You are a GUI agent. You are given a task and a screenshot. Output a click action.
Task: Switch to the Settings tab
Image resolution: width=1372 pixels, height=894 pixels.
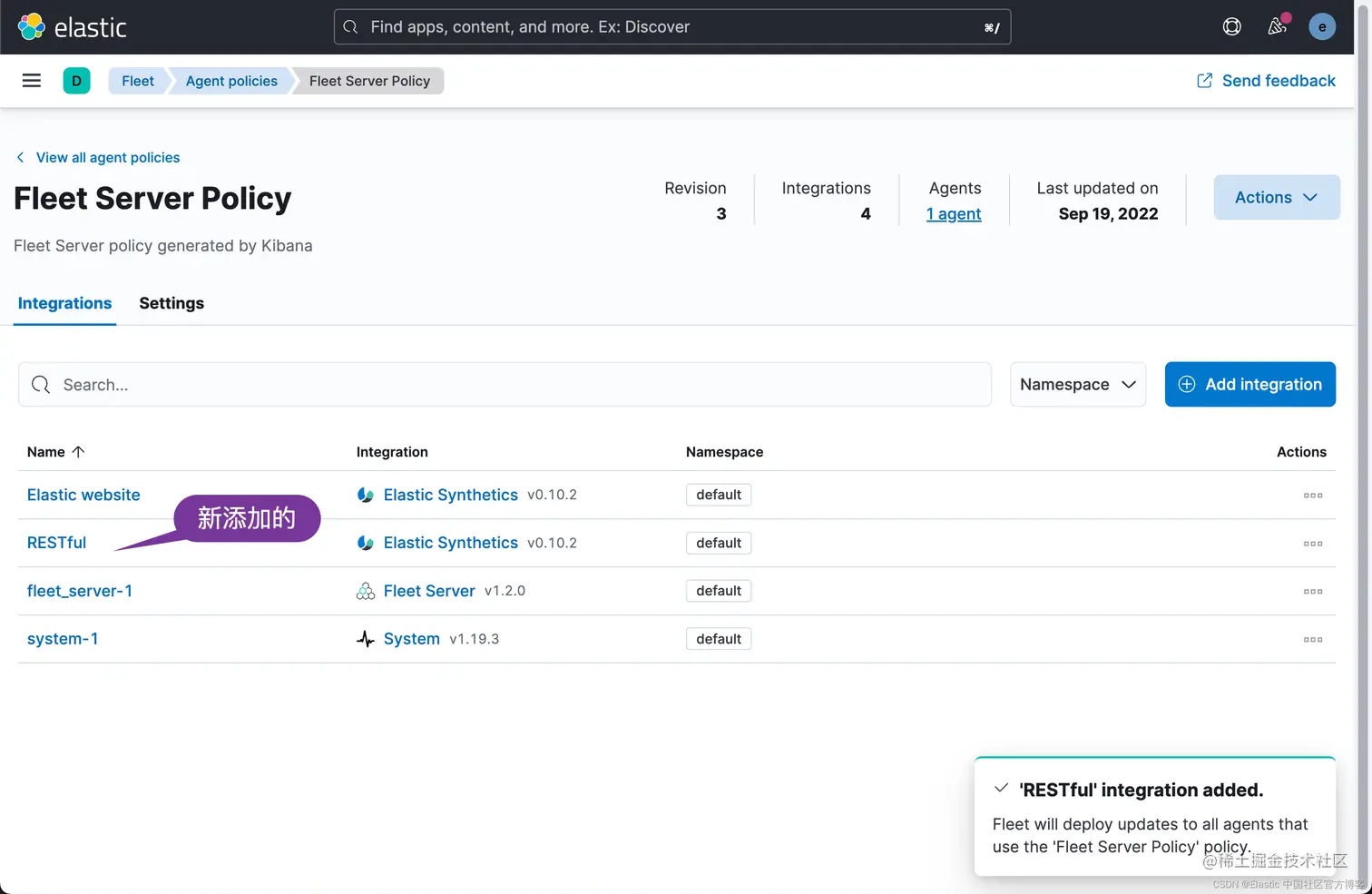[171, 303]
